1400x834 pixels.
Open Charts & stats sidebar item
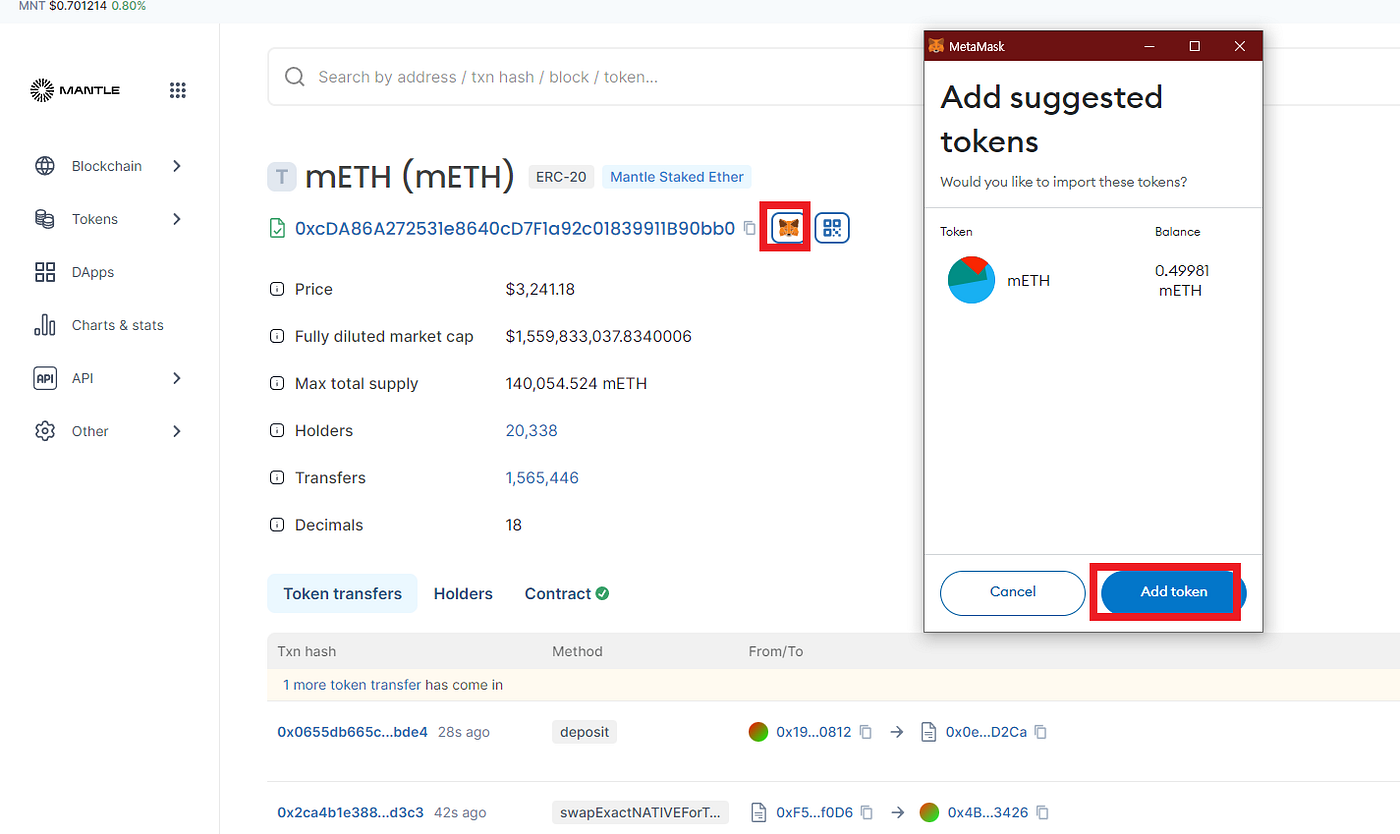[117, 325]
